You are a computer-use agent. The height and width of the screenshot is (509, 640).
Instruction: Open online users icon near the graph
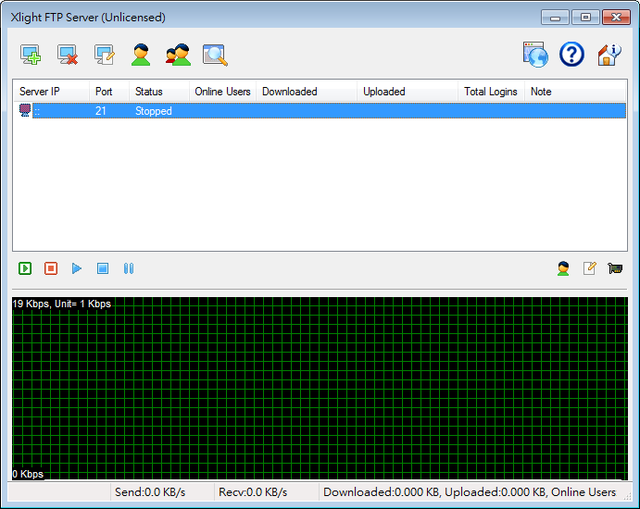563,269
